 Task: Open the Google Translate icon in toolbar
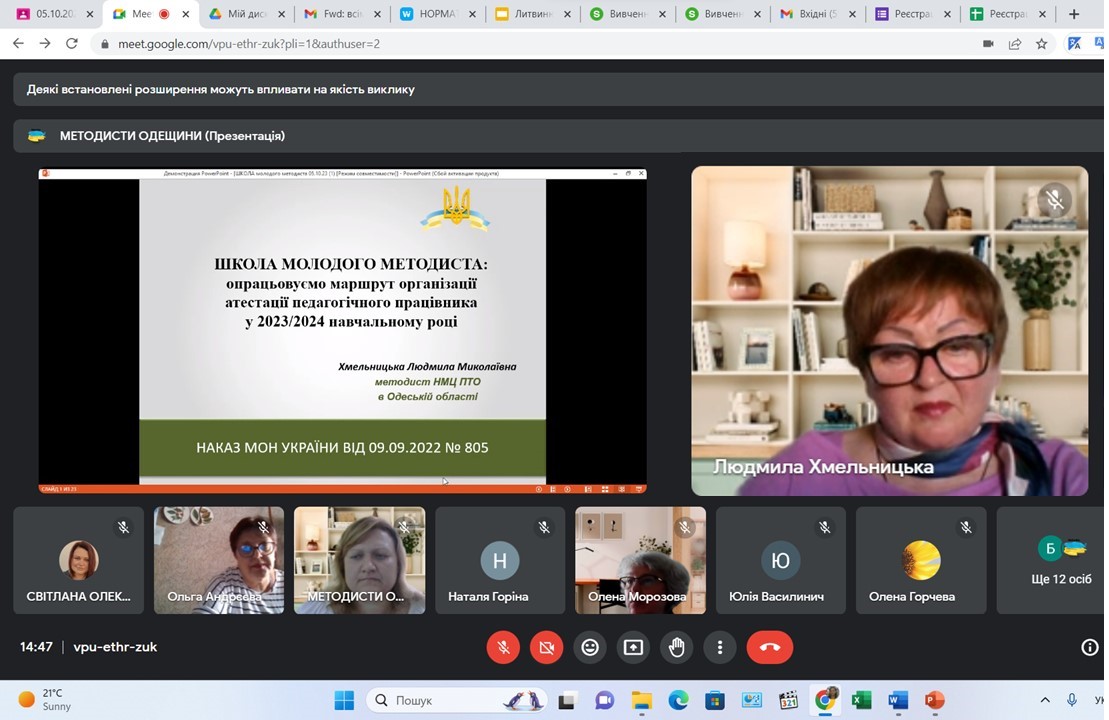(1074, 44)
